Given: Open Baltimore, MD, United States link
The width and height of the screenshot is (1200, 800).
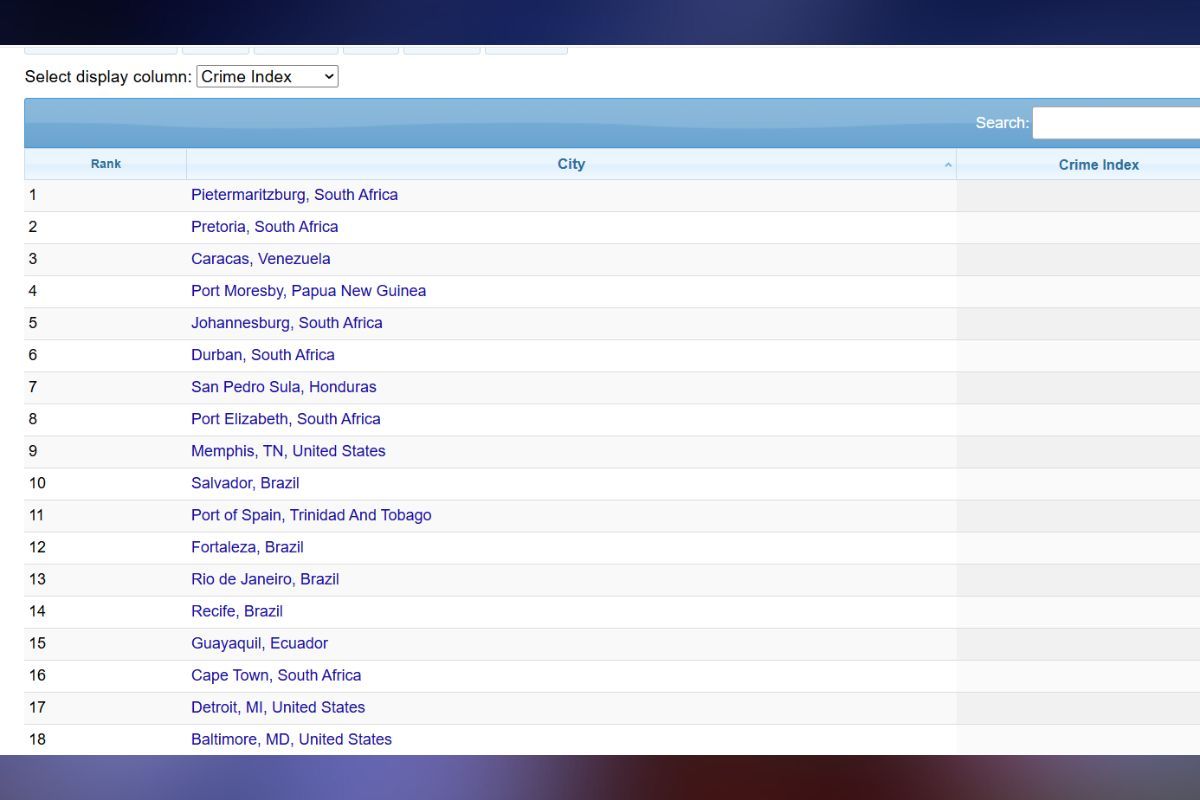Looking at the screenshot, I should [291, 739].
